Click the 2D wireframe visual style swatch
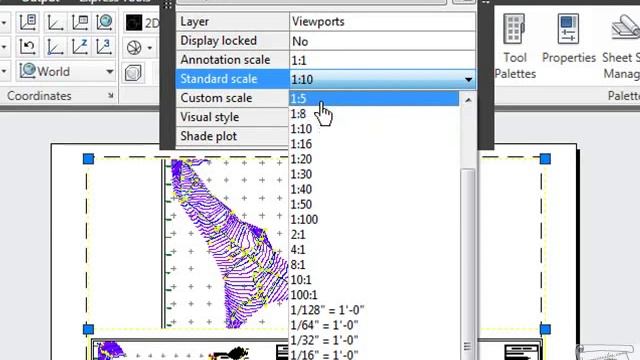Viewport: 640px width, 360px height. [x=134, y=23]
